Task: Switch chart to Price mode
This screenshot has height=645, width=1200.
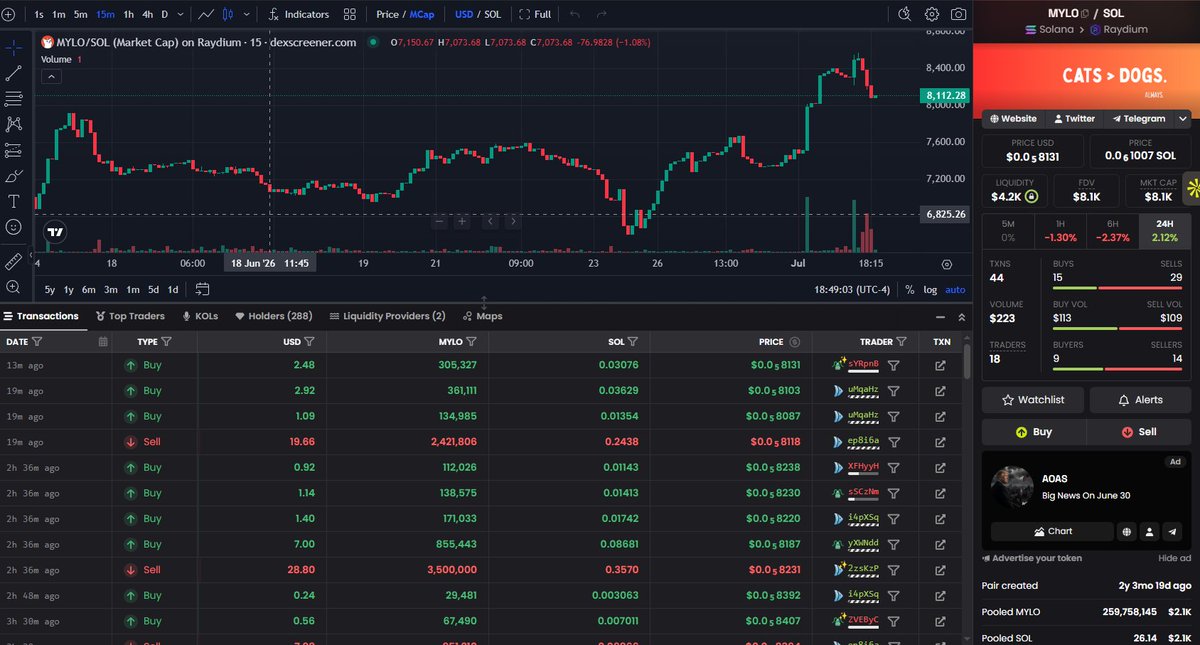Action: (x=387, y=14)
